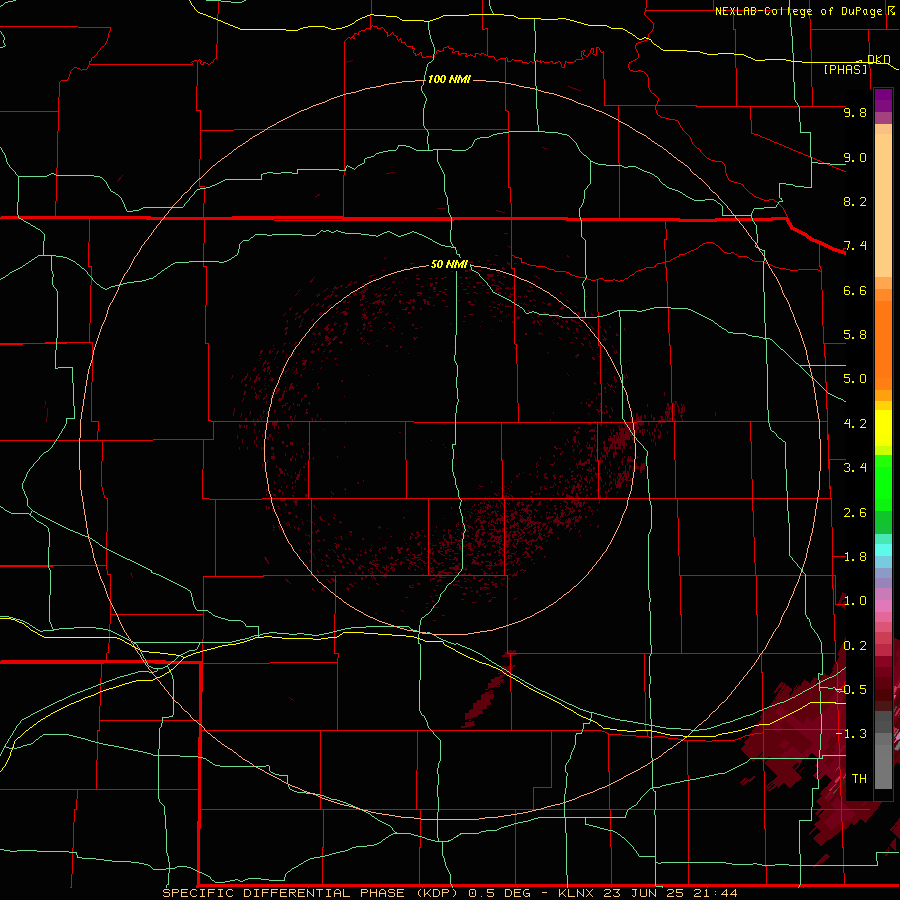The height and width of the screenshot is (900, 900).
Task: Click the 5.0 scale value
Action: click(855, 379)
